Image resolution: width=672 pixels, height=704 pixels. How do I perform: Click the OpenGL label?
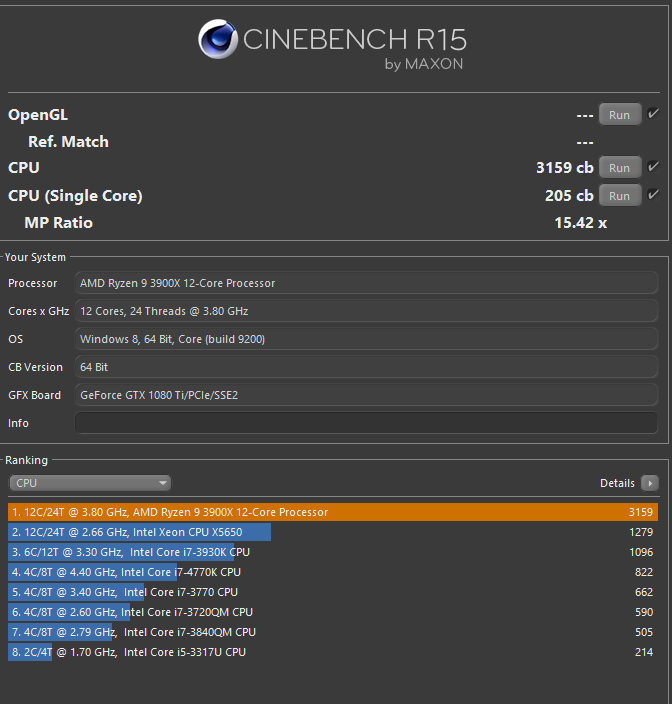(38, 115)
